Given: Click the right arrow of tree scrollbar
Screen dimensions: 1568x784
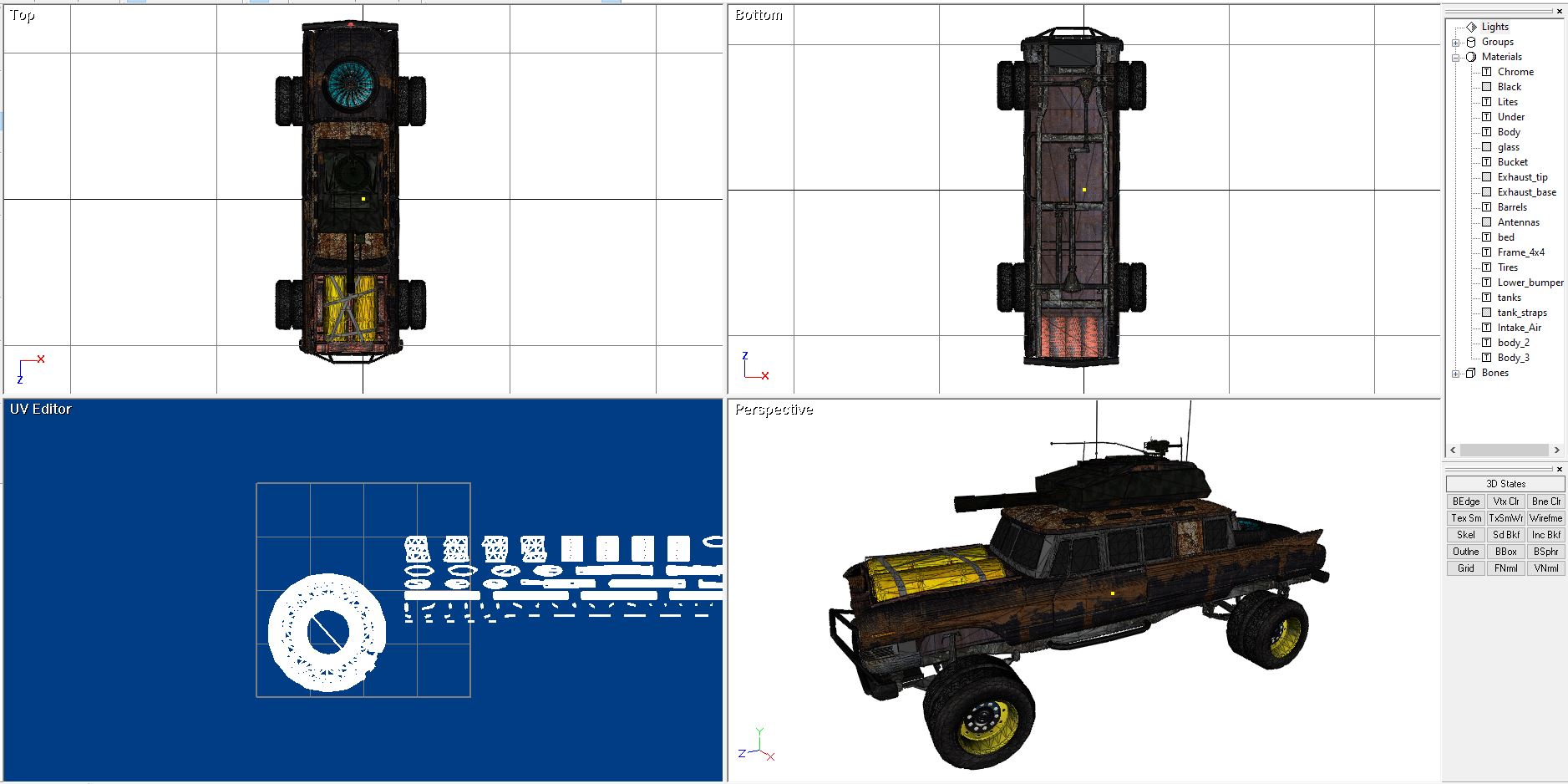Looking at the screenshot, I should click(1556, 451).
